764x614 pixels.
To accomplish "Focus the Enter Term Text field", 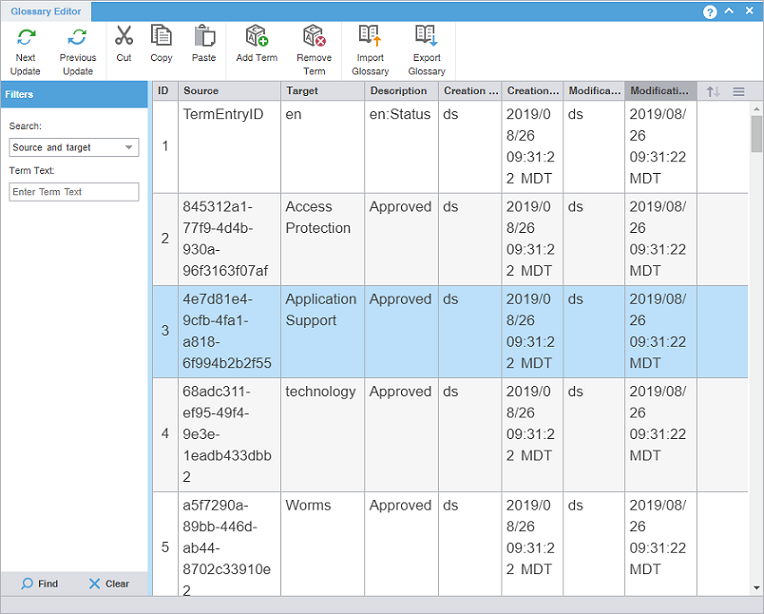I will tap(74, 192).
